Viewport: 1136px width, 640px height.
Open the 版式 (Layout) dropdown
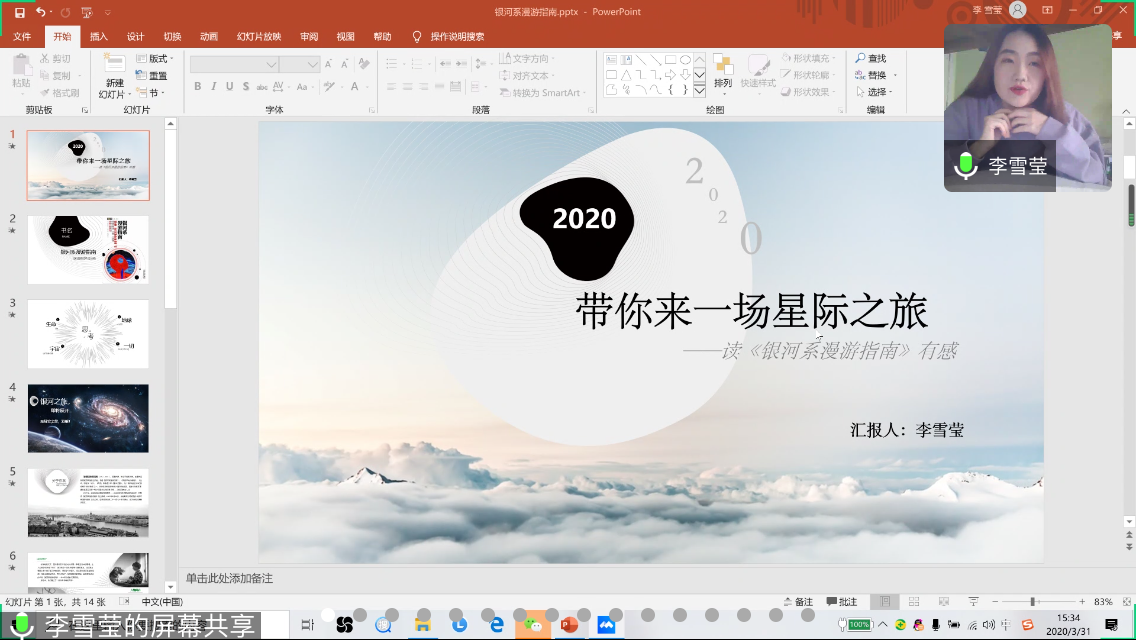pos(156,59)
